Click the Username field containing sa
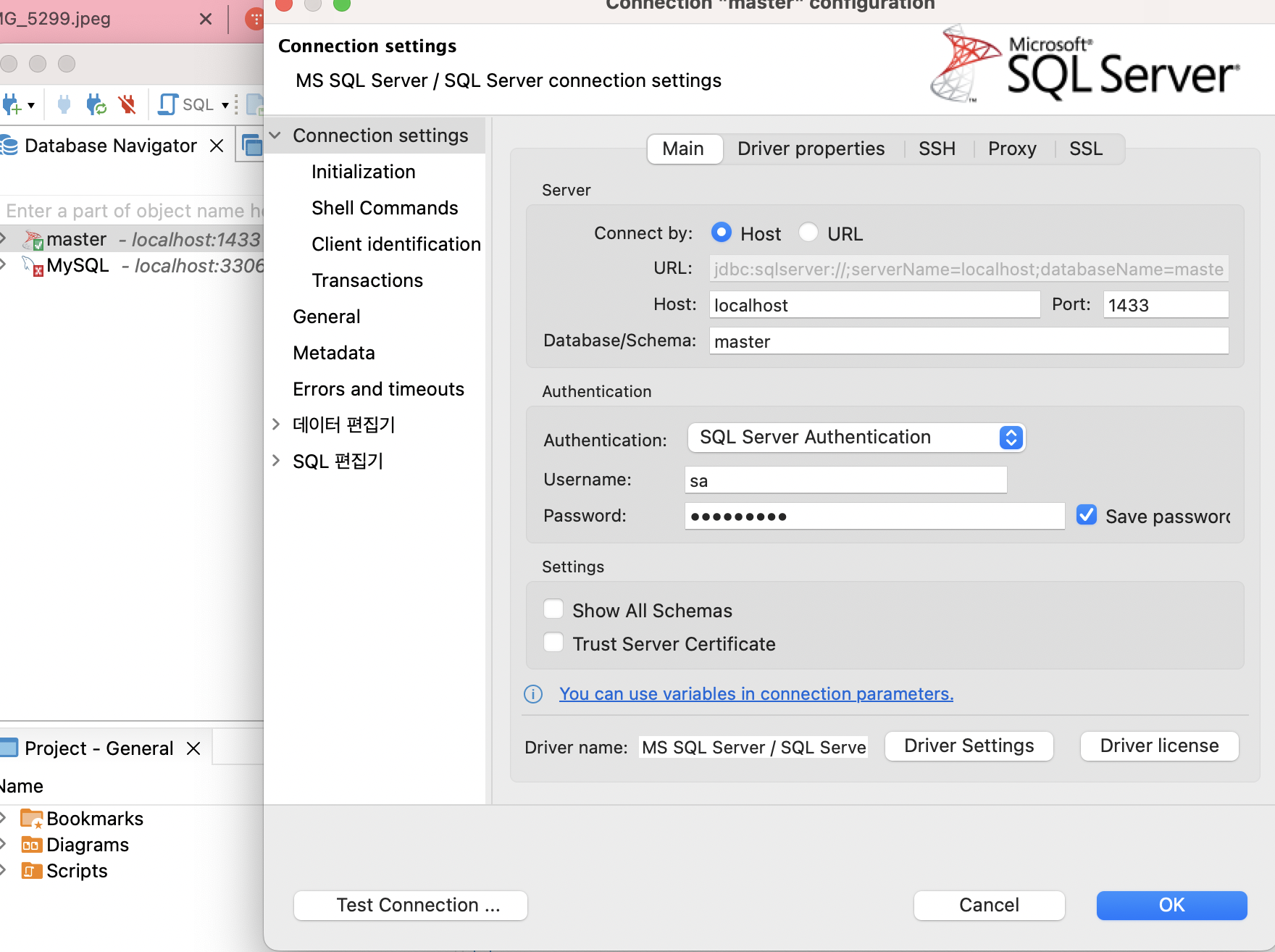This screenshot has height=952, width=1275. pos(845,480)
